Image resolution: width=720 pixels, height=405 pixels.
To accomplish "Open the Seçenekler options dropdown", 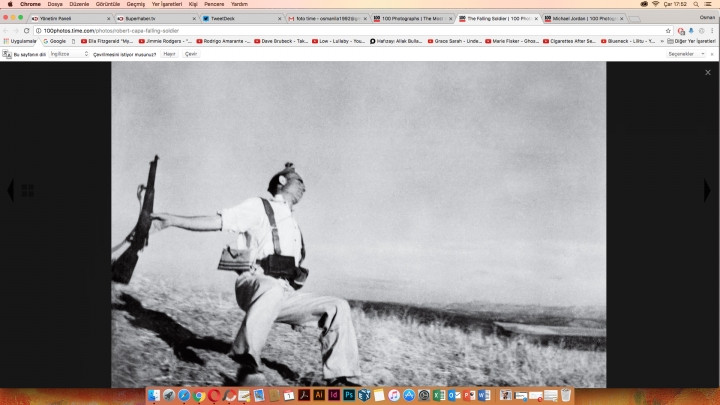I will pyautogui.click(x=683, y=54).
